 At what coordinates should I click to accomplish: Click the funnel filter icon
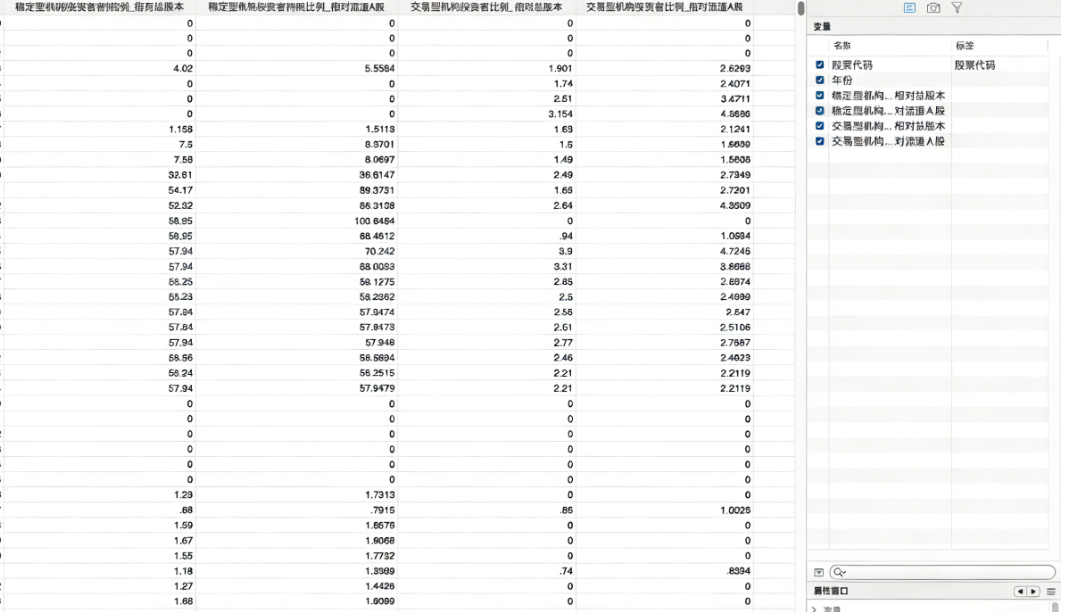pyautogui.click(x=957, y=8)
